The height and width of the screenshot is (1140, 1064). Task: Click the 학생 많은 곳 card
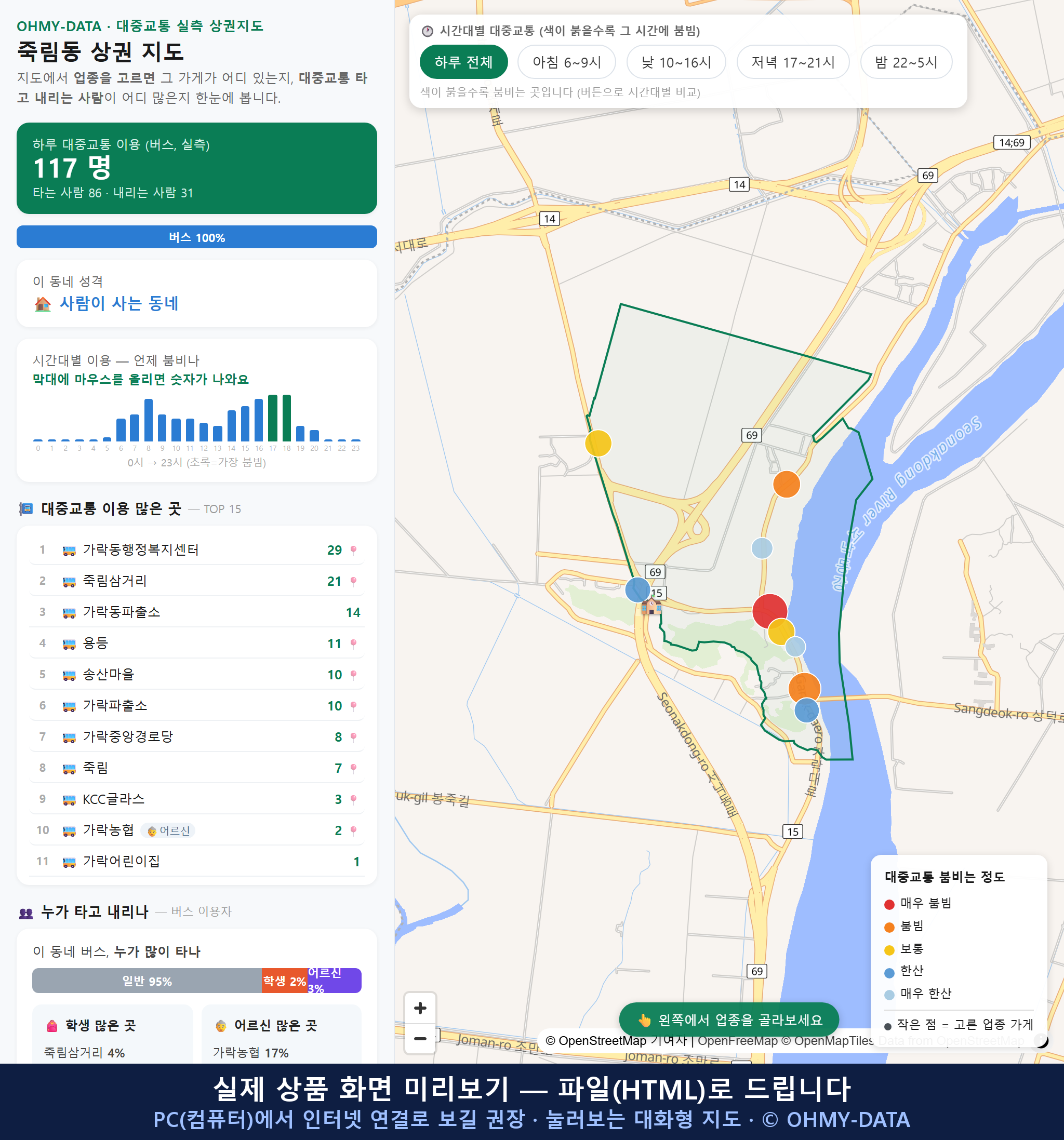click(112, 1035)
